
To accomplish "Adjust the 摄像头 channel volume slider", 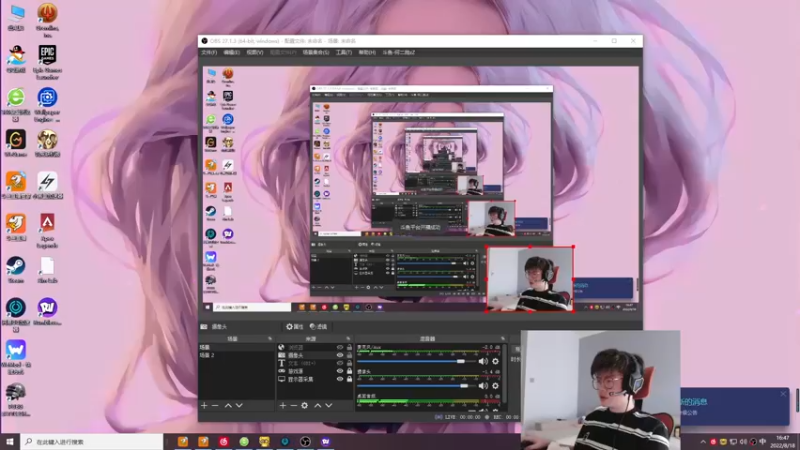I will [x=417, y=386].
